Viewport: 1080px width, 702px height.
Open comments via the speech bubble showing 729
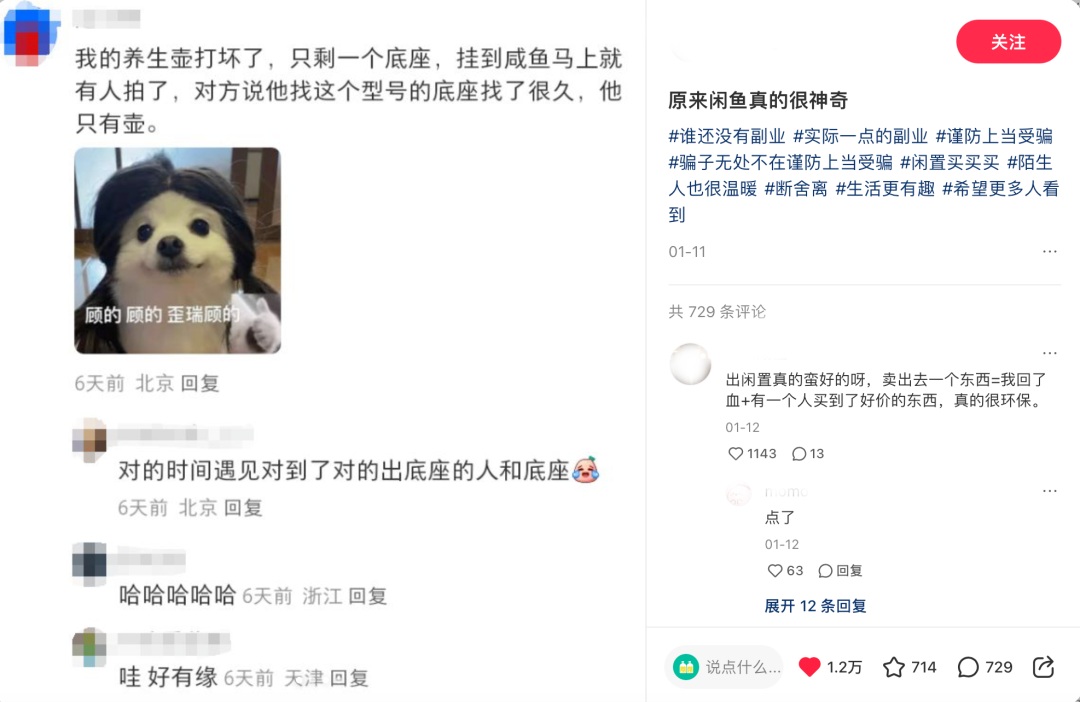pyautogui.click(x=968, y=667)
